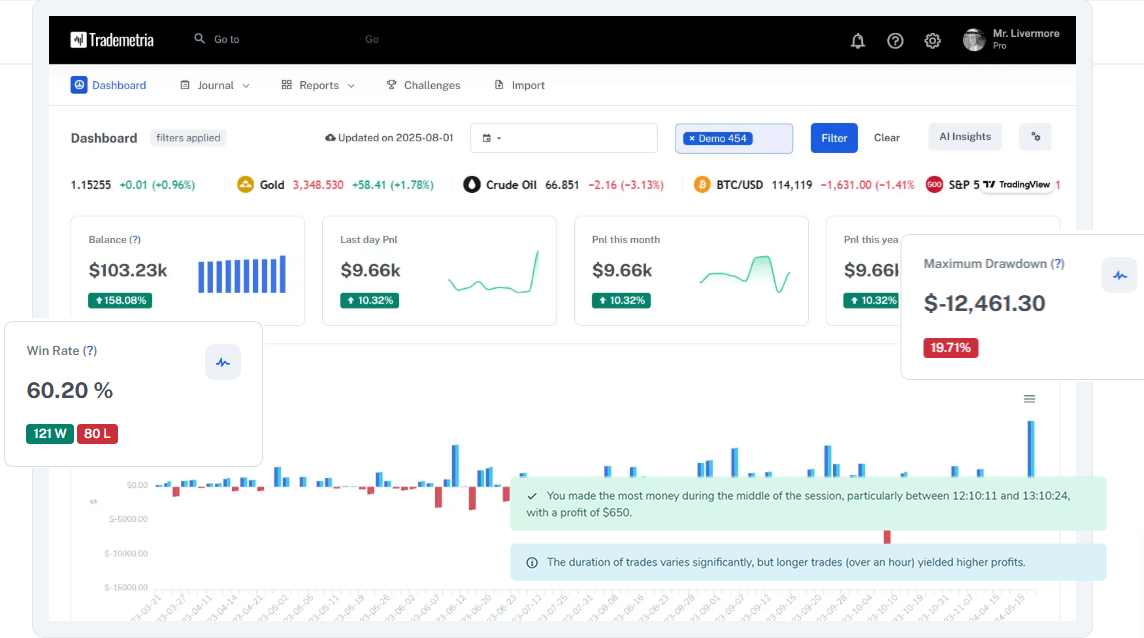Click the 80 L losses badge
Screen dimensions: 1144x638
coord(97,434)
